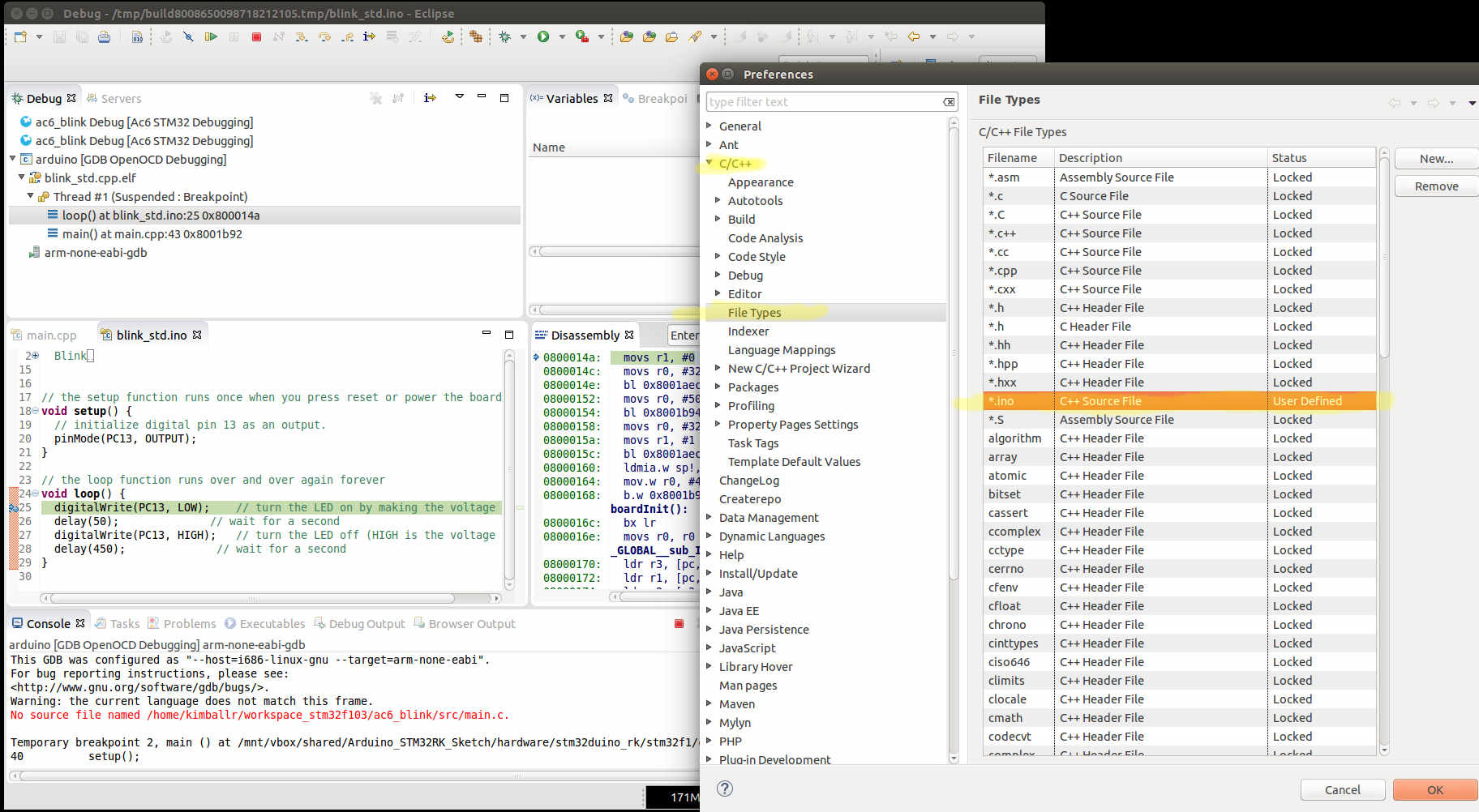Expand the Java preferences category
The height and width of the screenshot is (812, 1479).
click(709, 592)
